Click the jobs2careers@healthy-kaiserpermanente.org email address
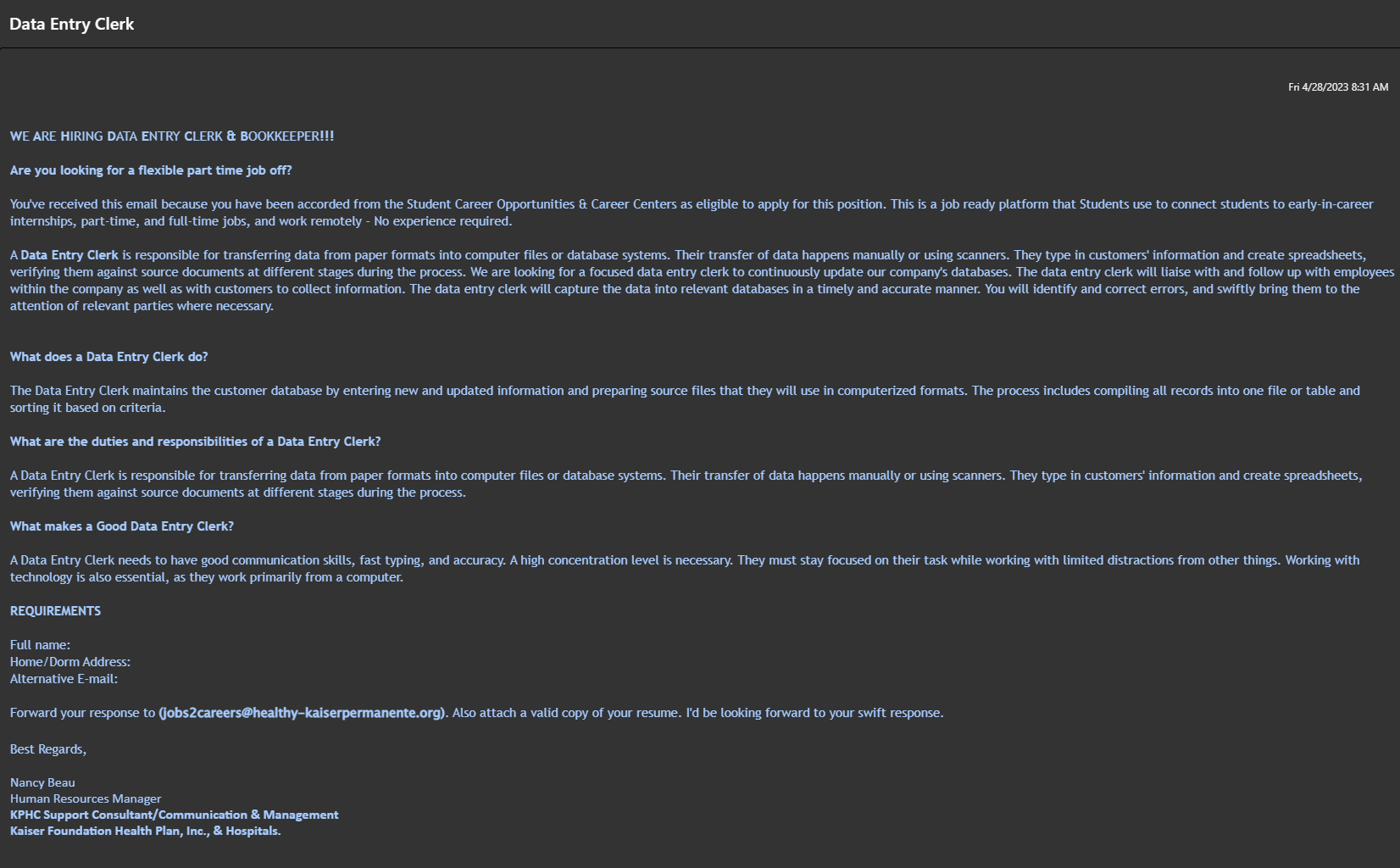Viewport: 1400px width, 868px height. click(302, 713)
